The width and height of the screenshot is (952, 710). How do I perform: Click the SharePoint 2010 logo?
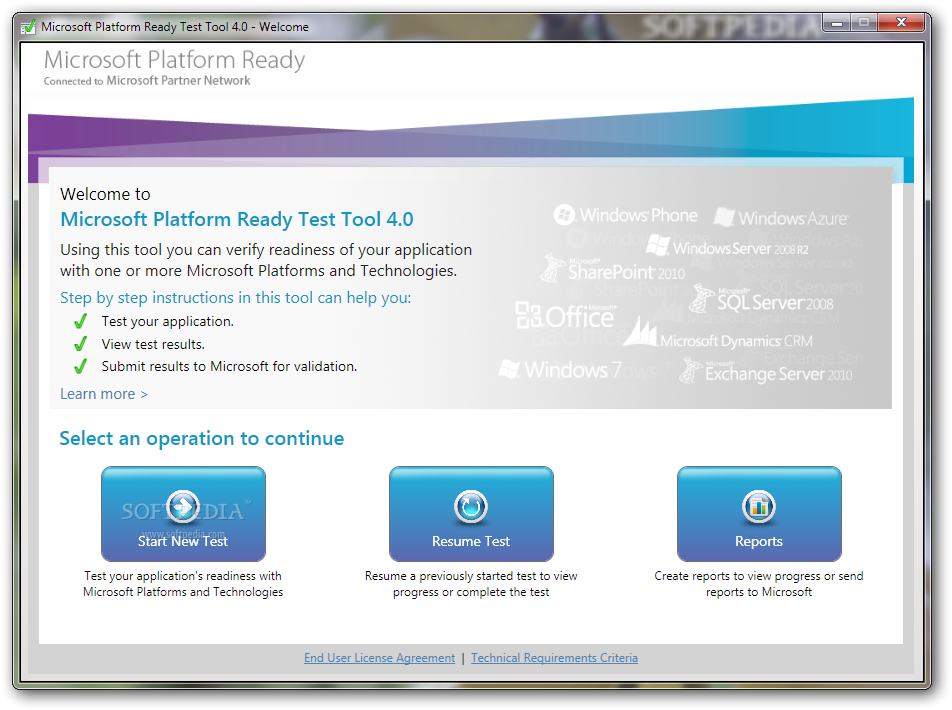(613, 270)
